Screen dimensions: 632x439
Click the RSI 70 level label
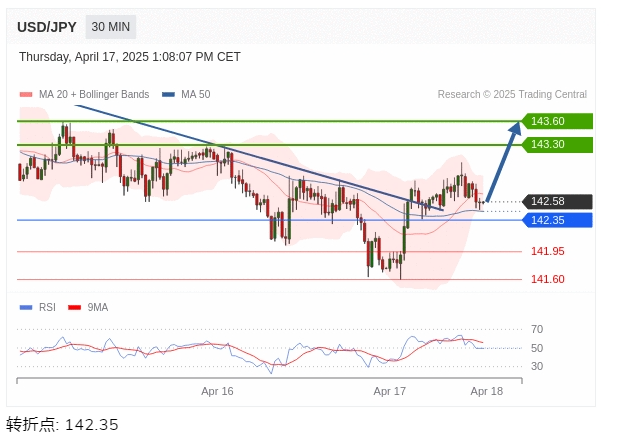click(537, 329)
